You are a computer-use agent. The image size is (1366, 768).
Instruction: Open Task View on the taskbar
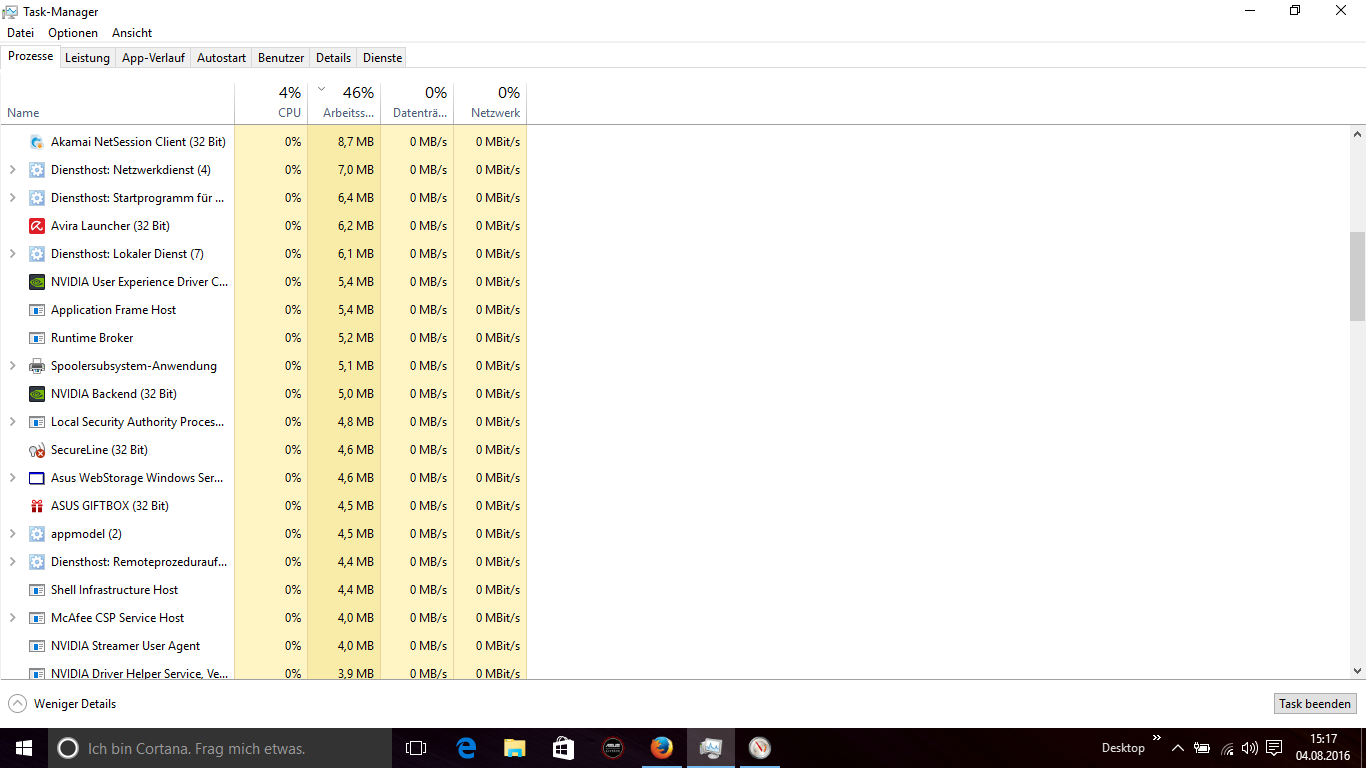tap(416, 748)
